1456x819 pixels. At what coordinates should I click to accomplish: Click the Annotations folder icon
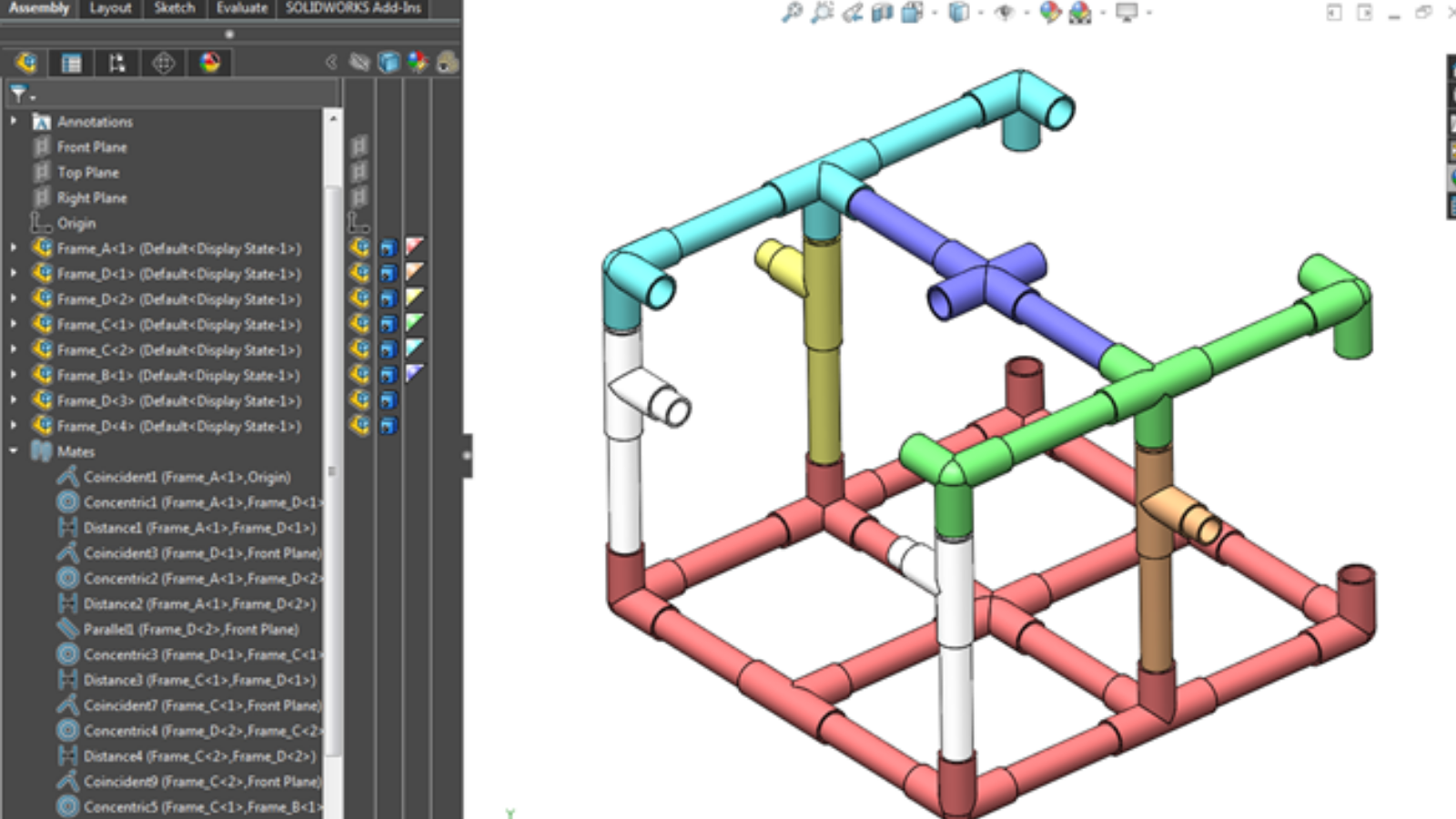pyautogui.click(x=42, y=121)
